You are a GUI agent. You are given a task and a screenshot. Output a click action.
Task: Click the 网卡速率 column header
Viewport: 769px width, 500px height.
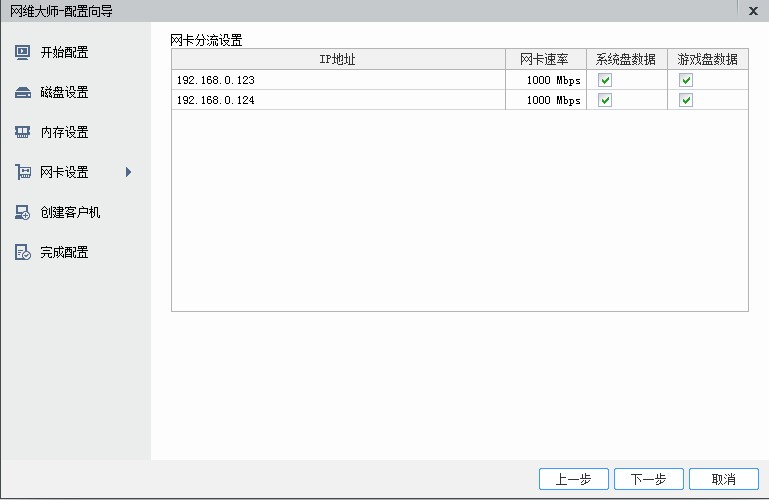(545, 59)
